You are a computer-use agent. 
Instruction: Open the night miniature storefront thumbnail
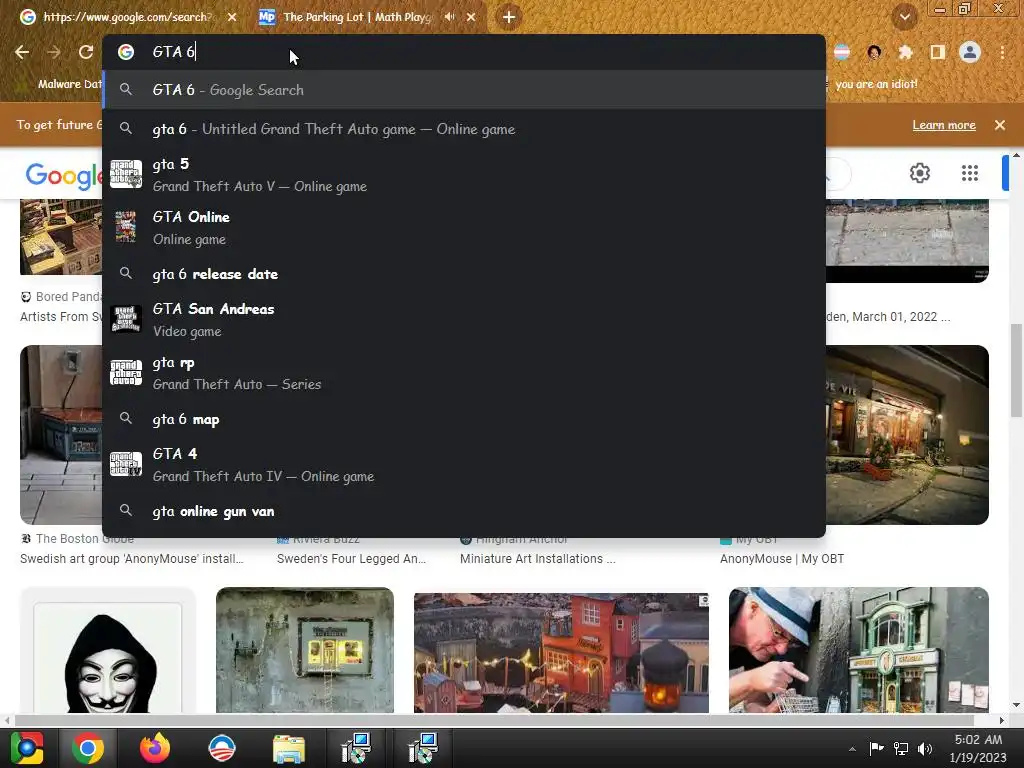(907, 435)
